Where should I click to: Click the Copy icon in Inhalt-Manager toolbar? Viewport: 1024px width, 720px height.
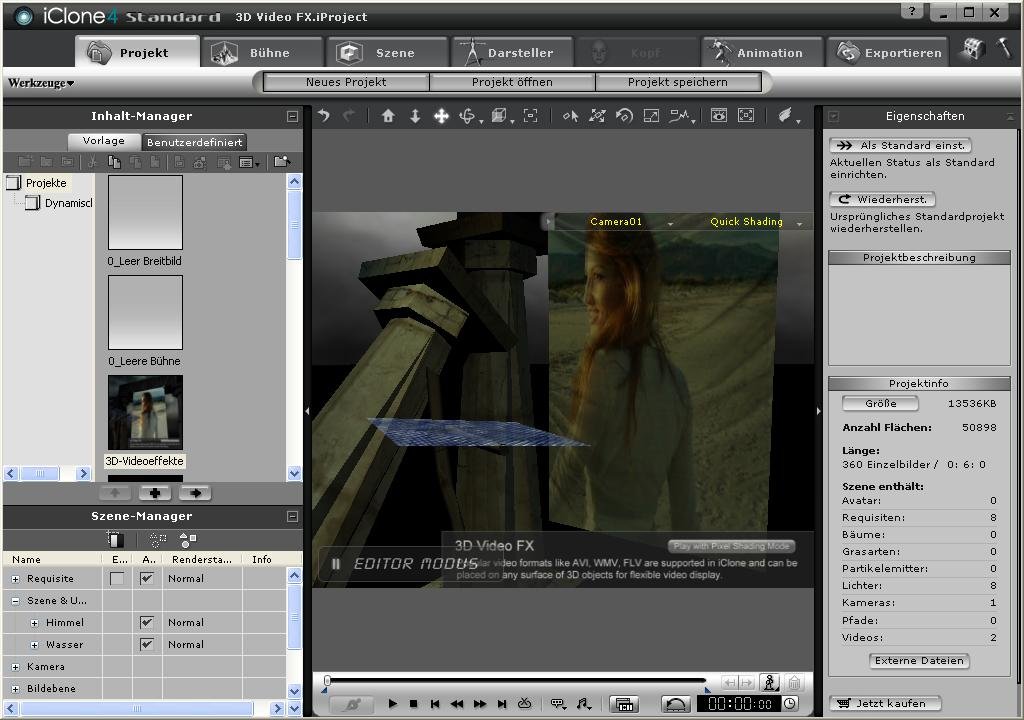[114, 162]
